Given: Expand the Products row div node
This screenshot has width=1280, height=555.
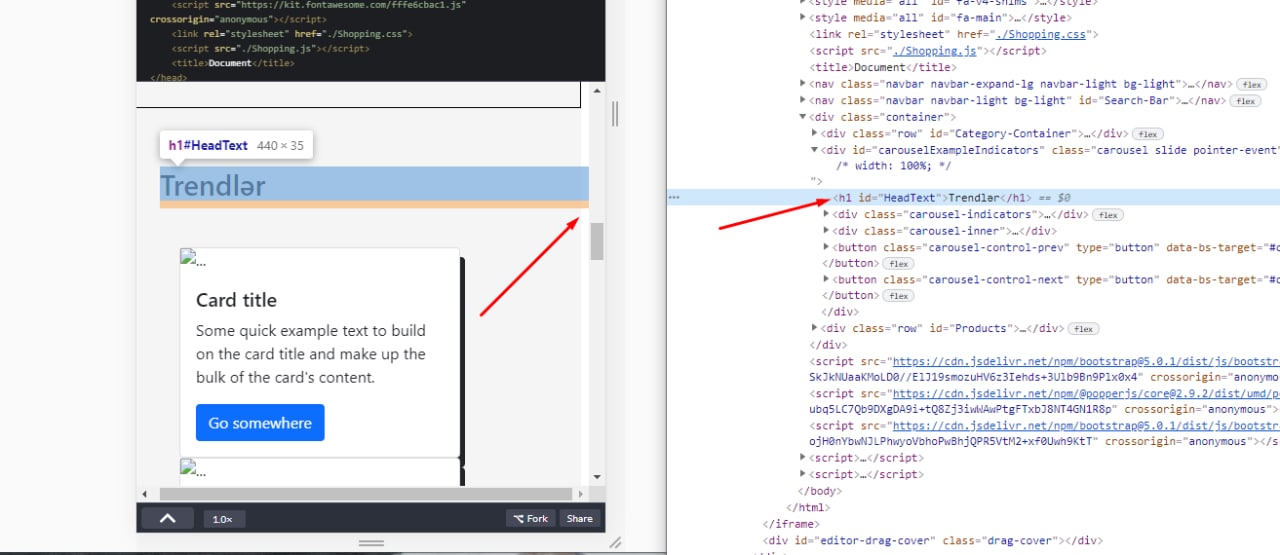Looking at the screenshot, I should pyautogui.click(x=815, y=328).
